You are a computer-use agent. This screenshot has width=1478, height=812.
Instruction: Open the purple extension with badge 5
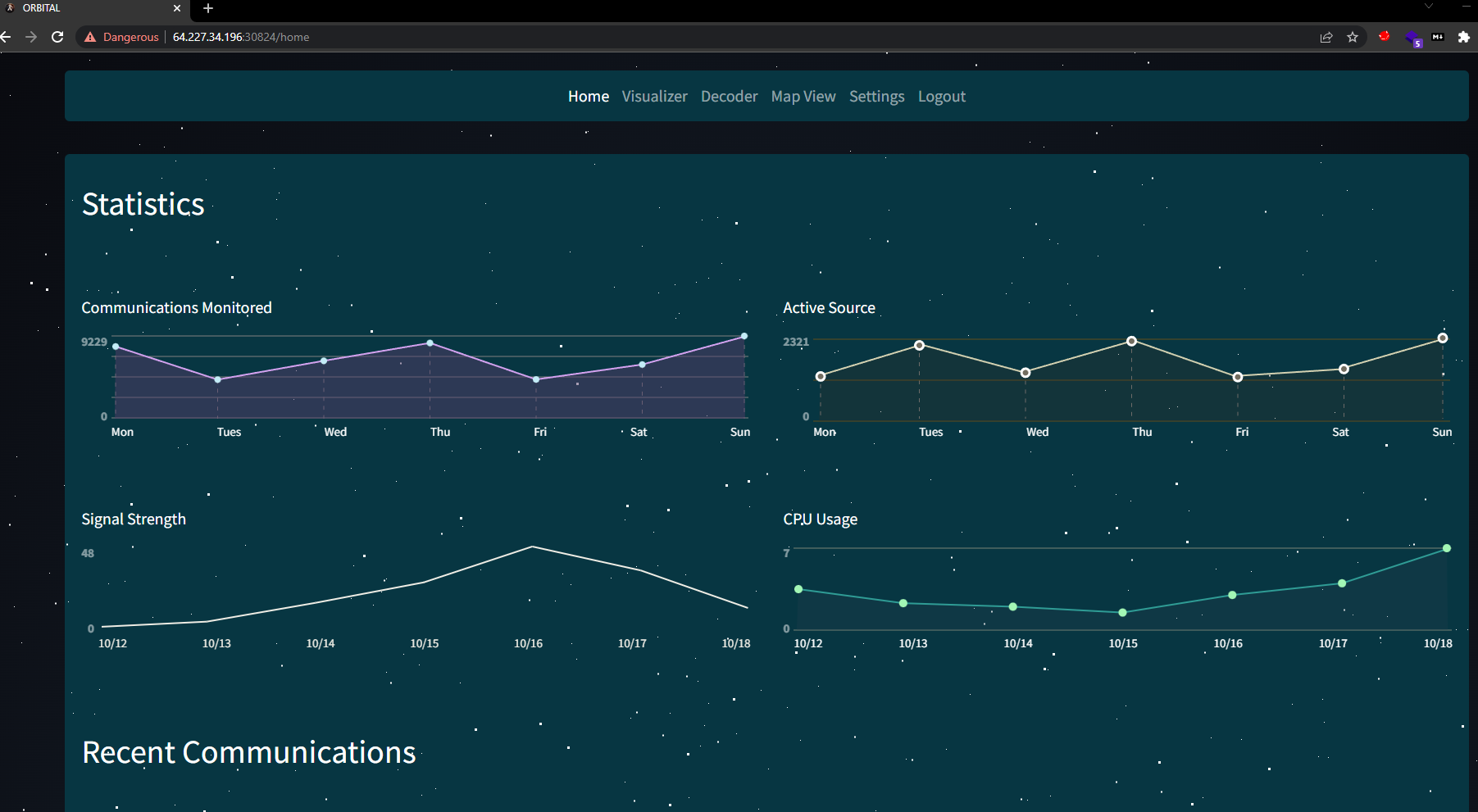[1413, 37]
